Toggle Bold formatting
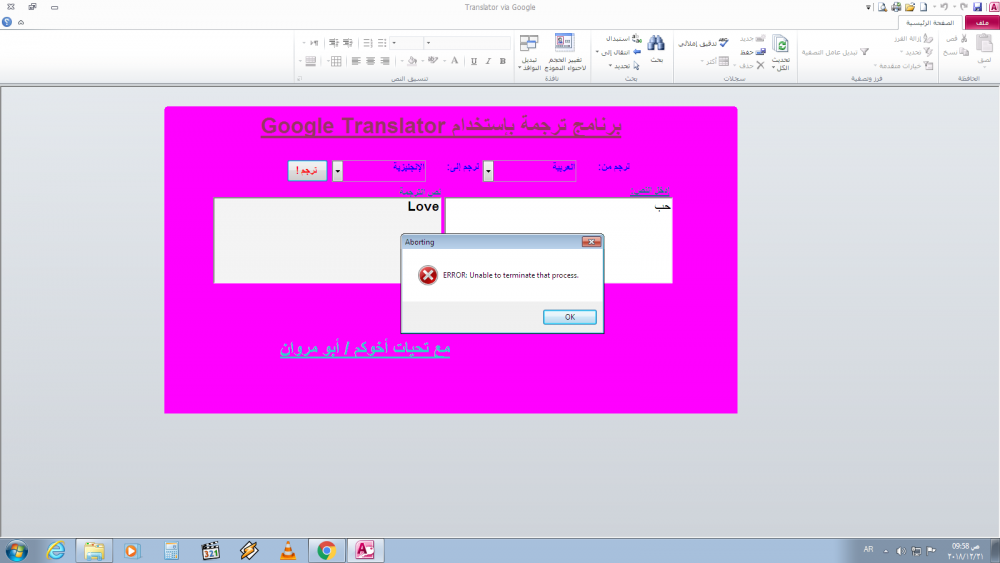Viewport: 1000px width, 563px height. click(x=503, y=61)
